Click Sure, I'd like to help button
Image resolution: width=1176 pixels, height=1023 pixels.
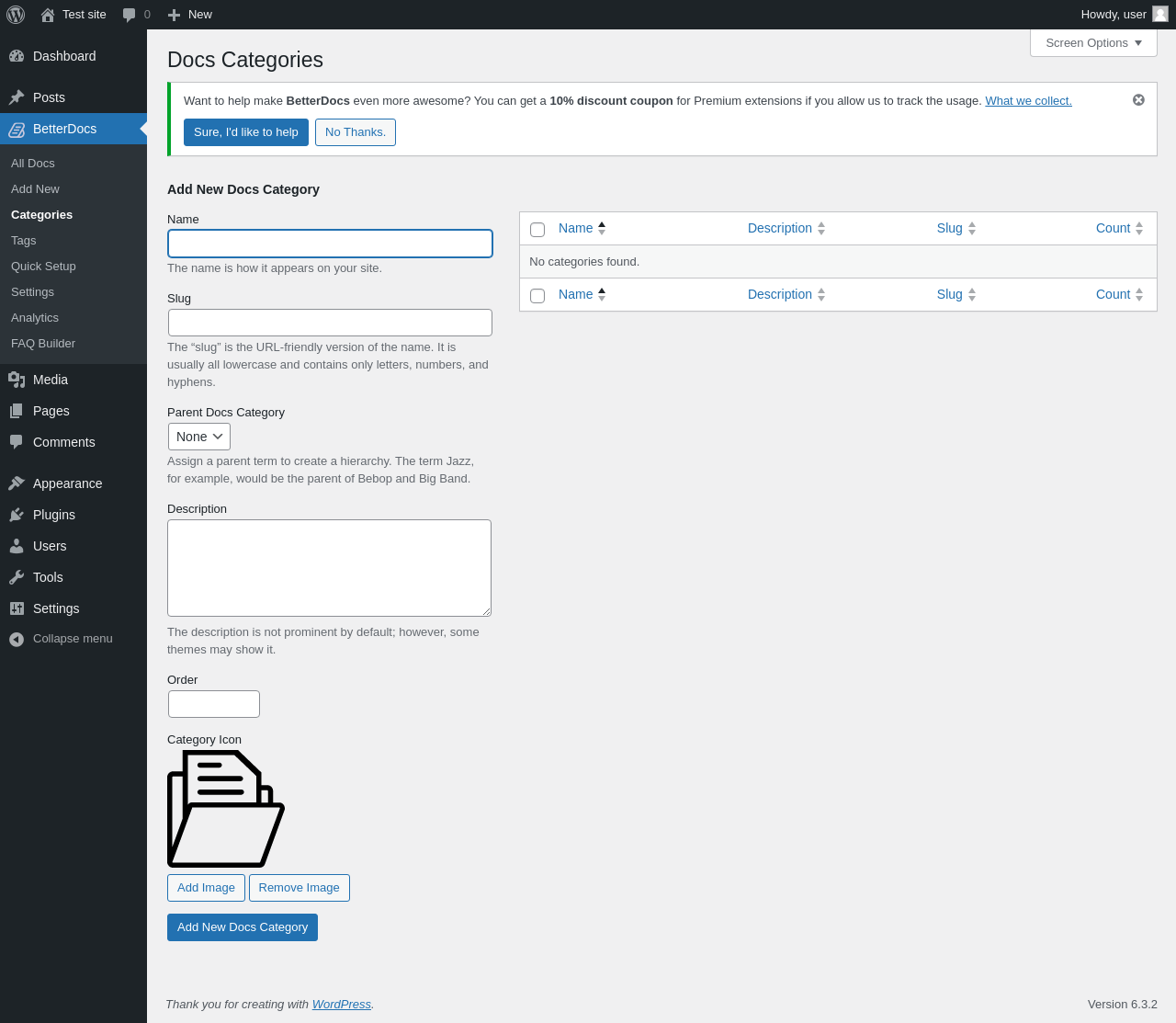246,132
